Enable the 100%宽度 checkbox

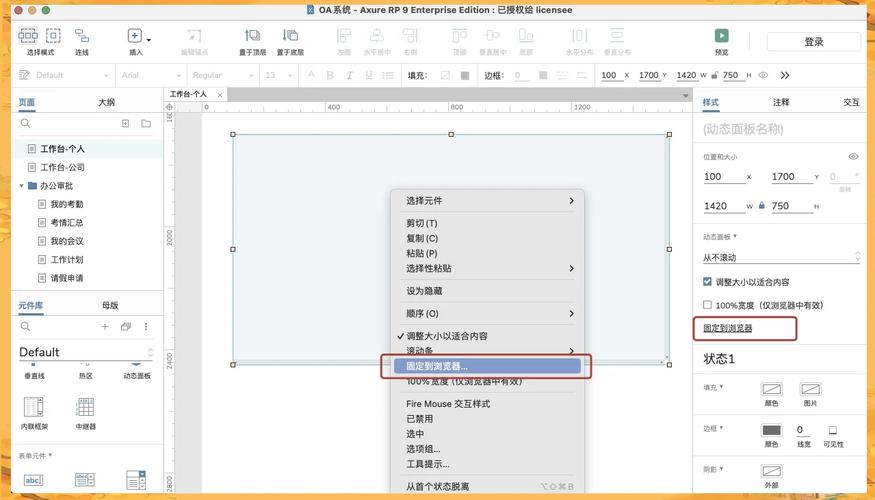coord(708,305)
